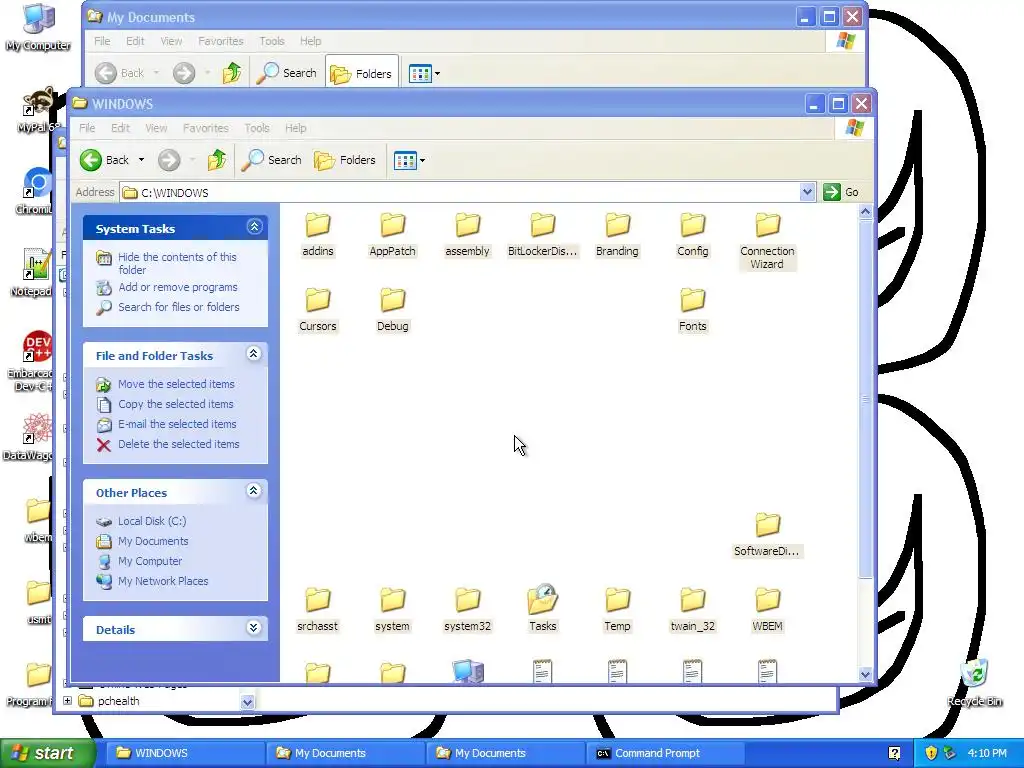Image resolution: width=1024 pixels, height=768 pixels.
Task: Click E-mail the selected items
Action: tap(177, 424)
